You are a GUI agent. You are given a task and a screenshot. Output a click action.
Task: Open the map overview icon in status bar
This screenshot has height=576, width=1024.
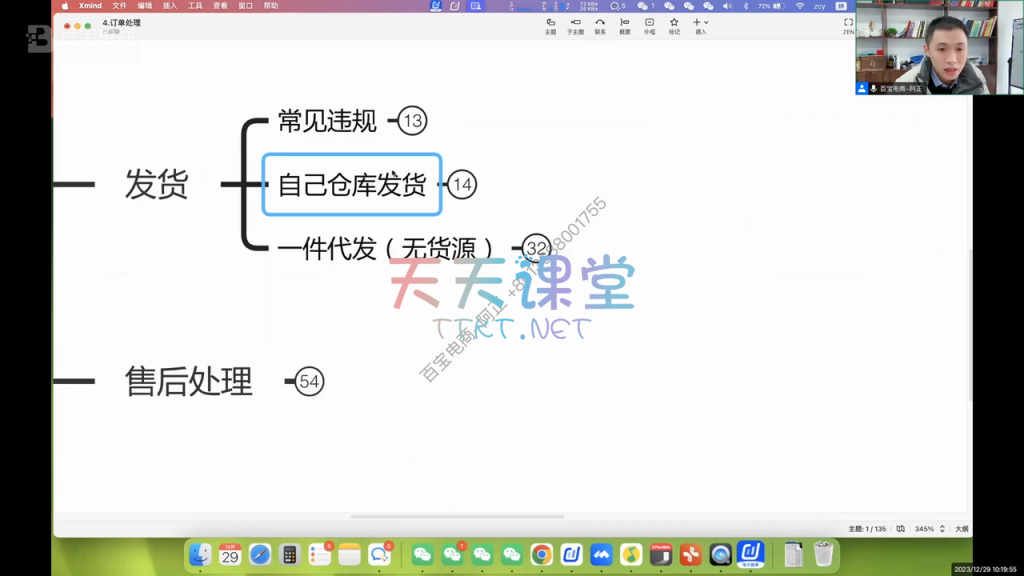pyautogui.click(x=900, y=528)
